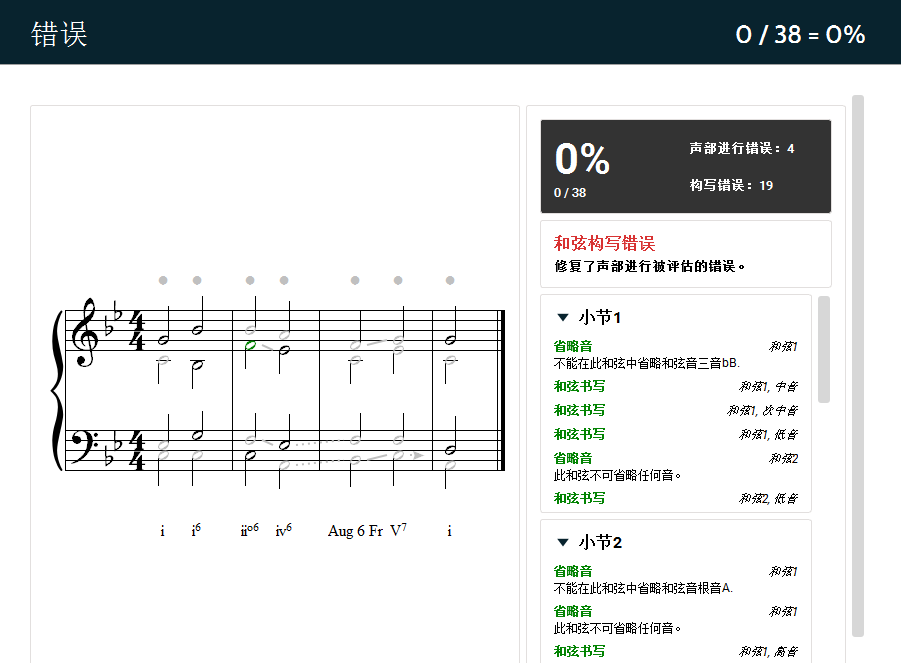Click the V7 chord label
Image resolution: width=901 pixels, height=663 pixels.
click(x=398, y=530)
